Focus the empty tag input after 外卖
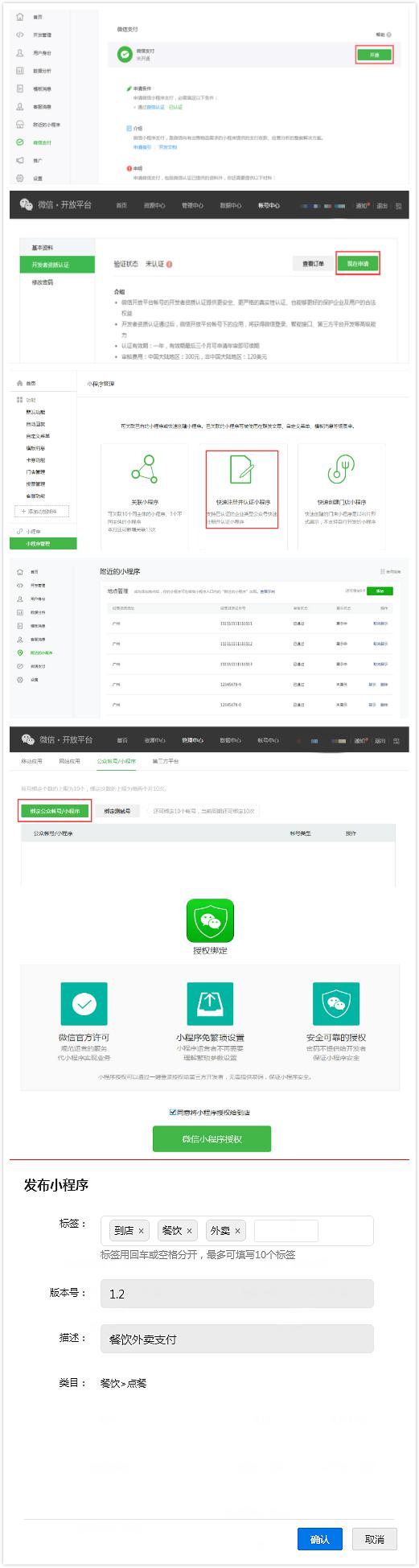The height and width of the screenshot is (1568, 419). coord(285,1231)
